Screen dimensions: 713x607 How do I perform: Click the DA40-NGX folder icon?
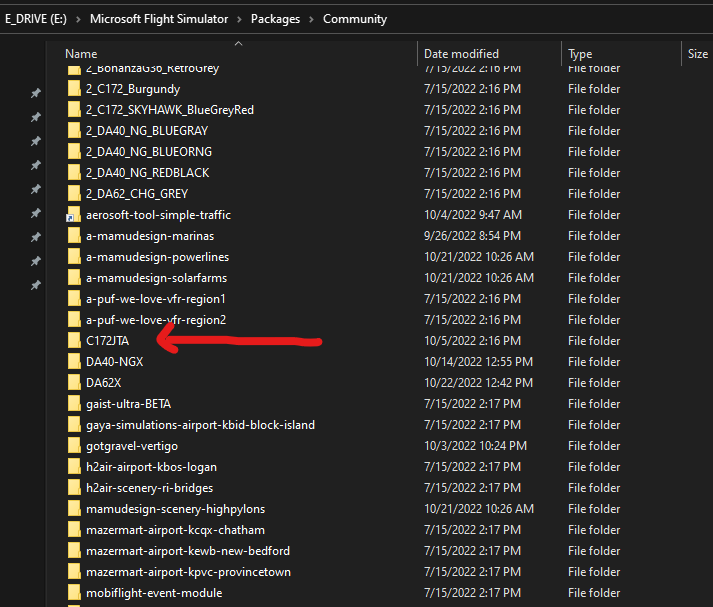tap(74, 362)
